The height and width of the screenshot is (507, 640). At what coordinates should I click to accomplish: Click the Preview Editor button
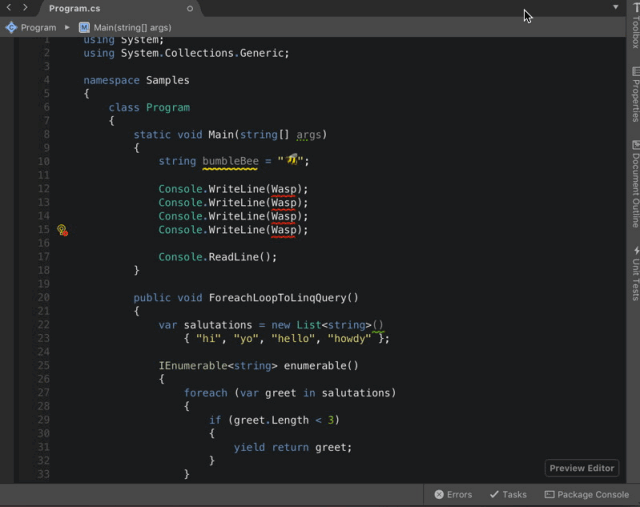pyautogui.click(x=582, y=468)
